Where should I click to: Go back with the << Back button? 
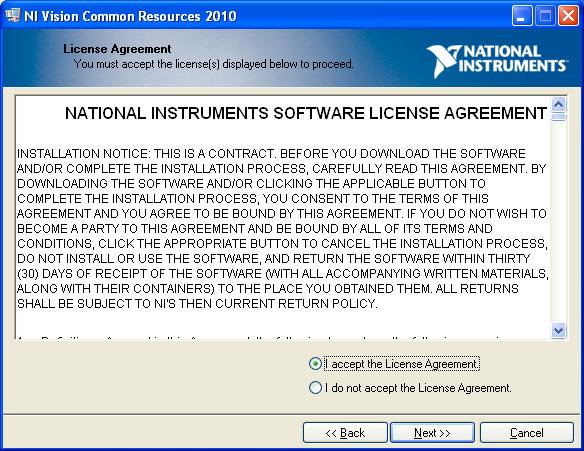[x=345, y=433]
